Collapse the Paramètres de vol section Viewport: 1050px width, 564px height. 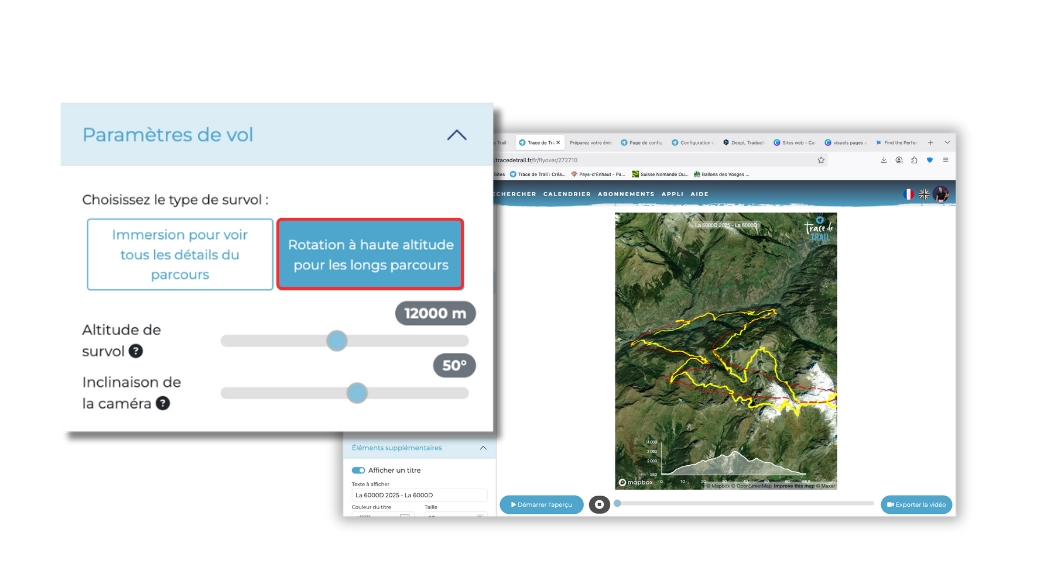click(456, 135)
